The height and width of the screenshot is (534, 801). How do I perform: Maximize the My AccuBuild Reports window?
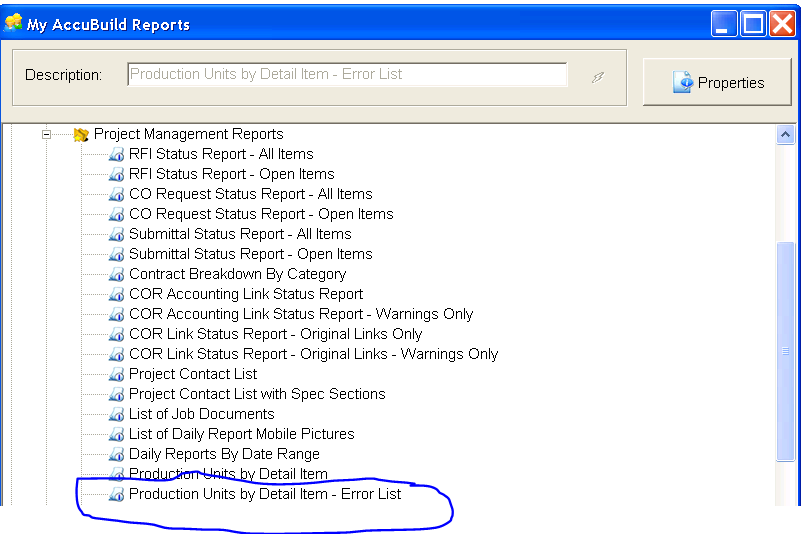click(x=753, y=24)
